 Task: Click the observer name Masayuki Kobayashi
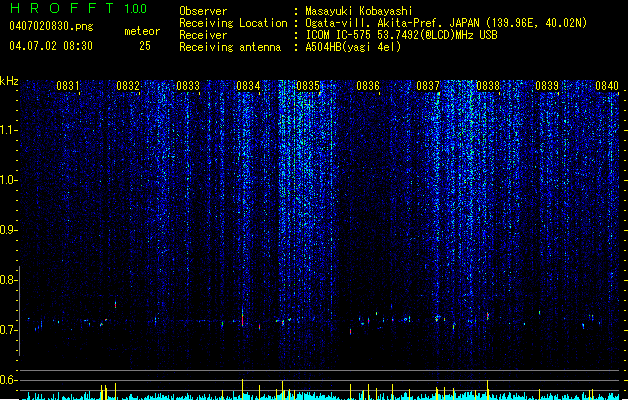359,11
